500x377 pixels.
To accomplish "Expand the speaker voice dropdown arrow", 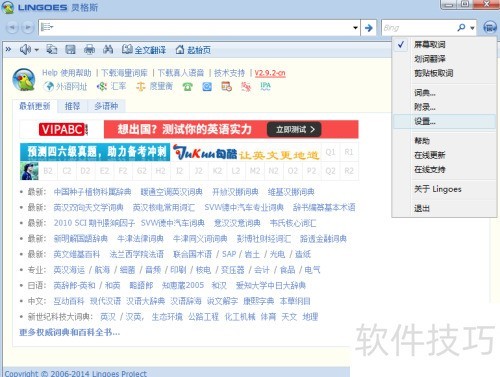I will [37, 50].
